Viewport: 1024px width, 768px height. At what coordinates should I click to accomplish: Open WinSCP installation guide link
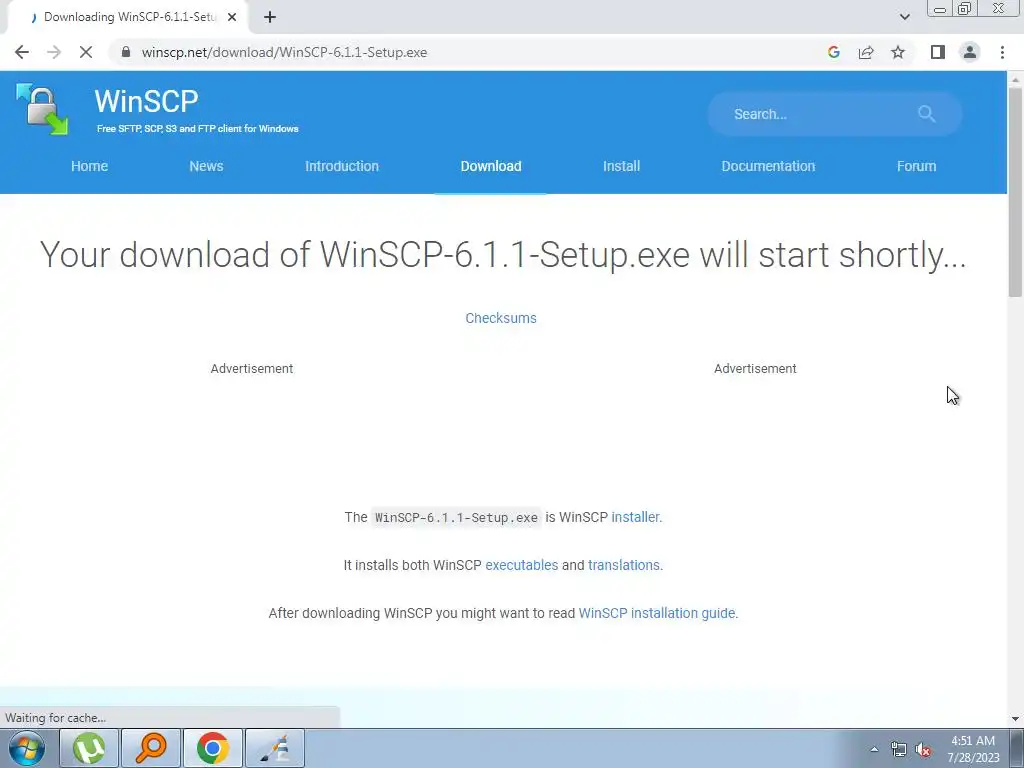click(657, 613)
